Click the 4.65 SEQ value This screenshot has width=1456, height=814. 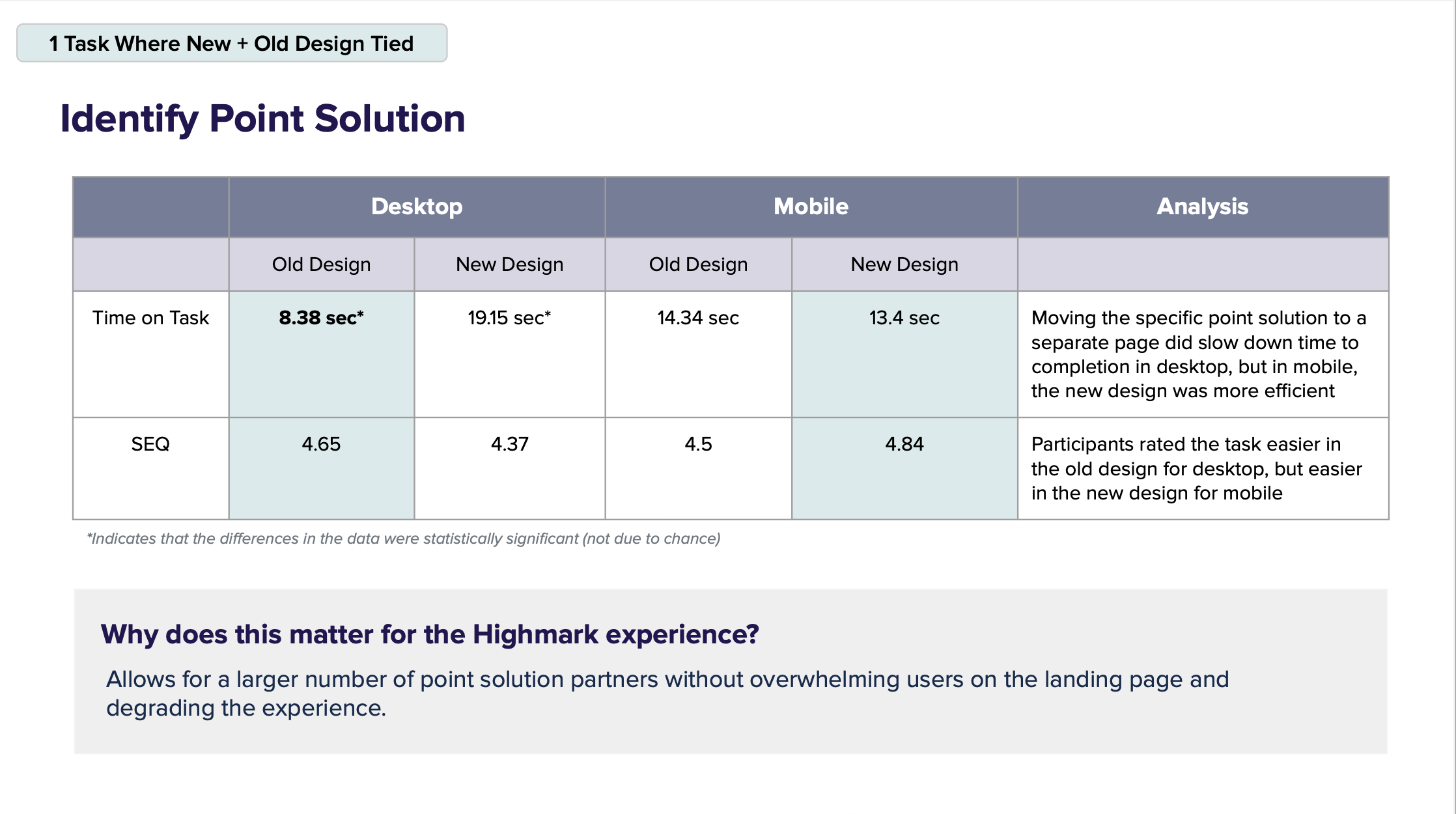[x=321, y=444]
